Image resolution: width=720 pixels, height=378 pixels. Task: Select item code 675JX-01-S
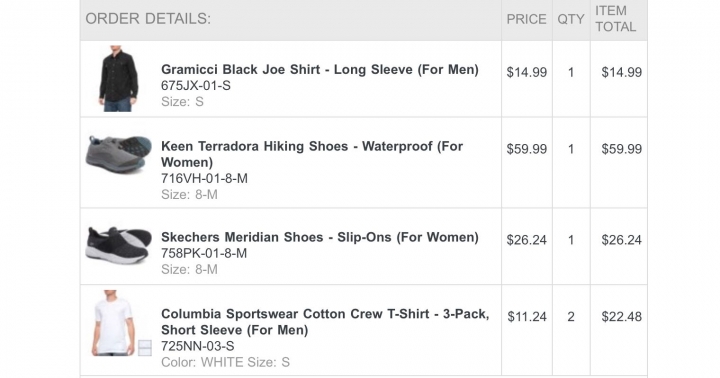196,86
